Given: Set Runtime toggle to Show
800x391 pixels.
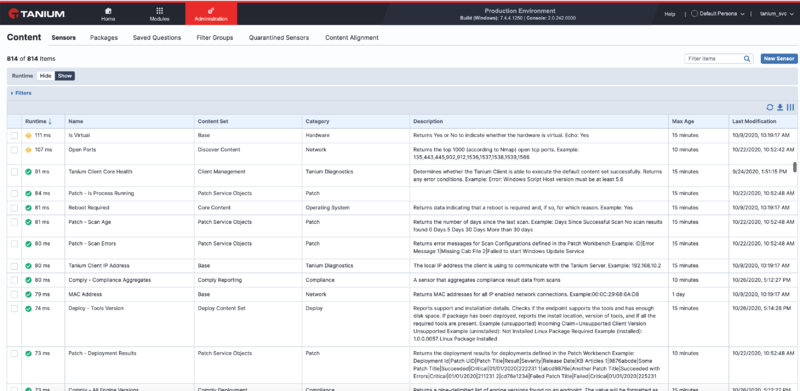Looking at the screenshot, I should click(x=64, y=76).
